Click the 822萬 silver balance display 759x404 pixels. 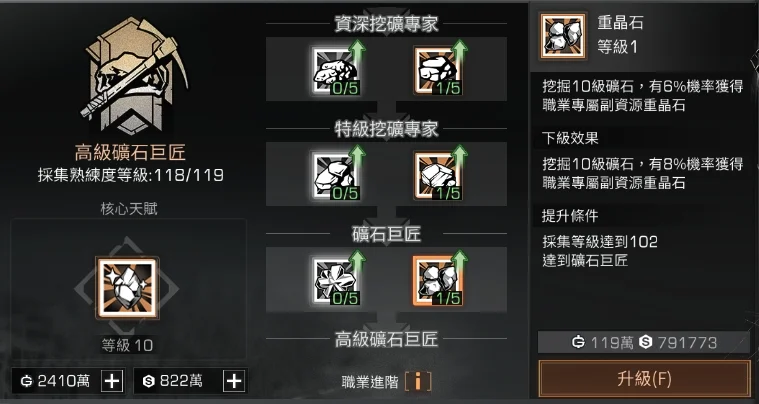click(x=178, y=381)
